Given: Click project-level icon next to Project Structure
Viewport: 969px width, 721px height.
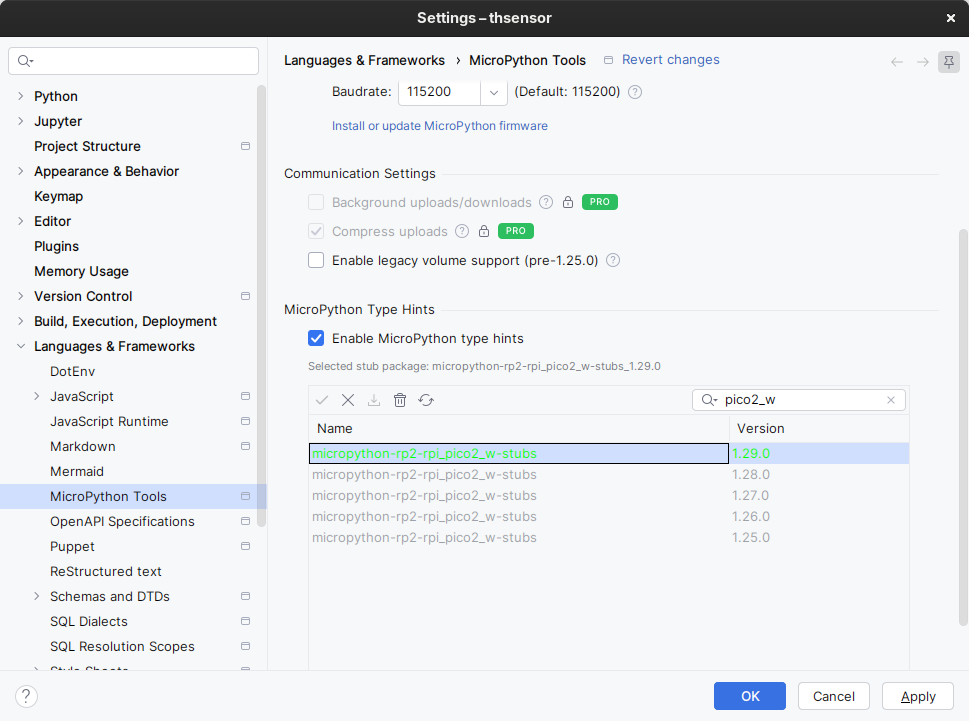Looking at the screenshot, I should tap(245, 146).
